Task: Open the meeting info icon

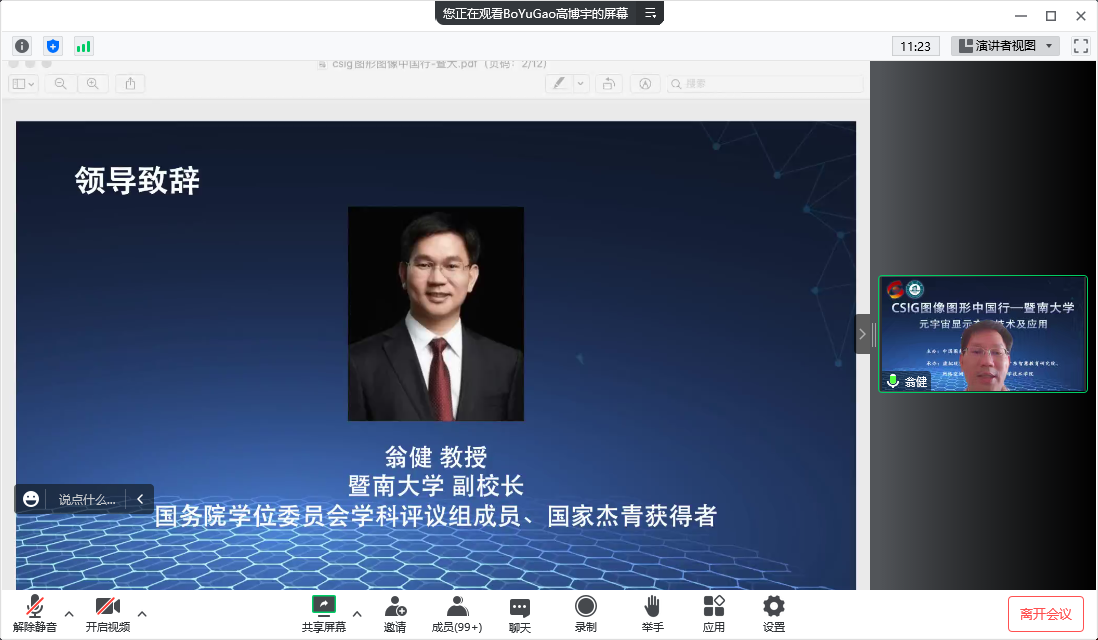Action: (22, 46)
